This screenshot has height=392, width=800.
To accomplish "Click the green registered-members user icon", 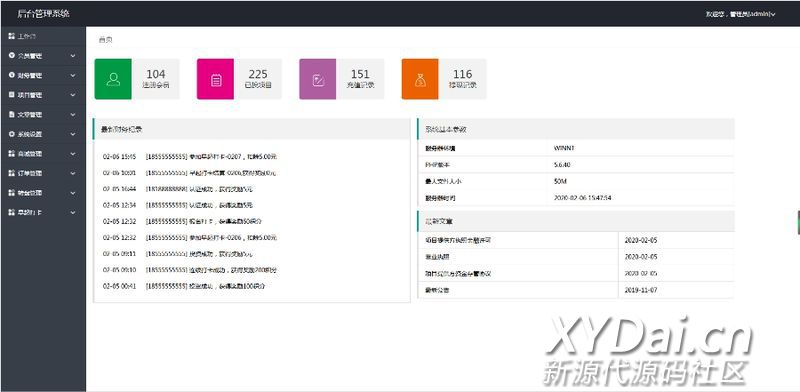I will tap(113, 79).
